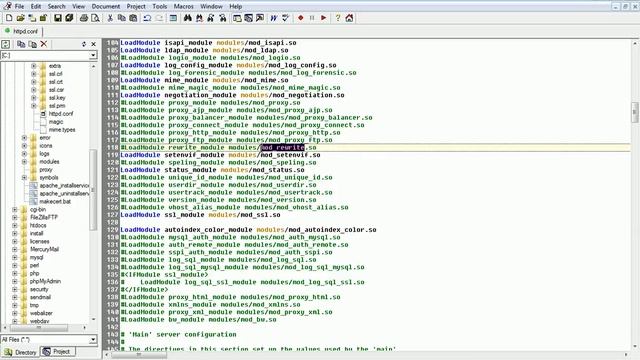Select makecert.bat in the directory tree
Screen dimensions: 640x360
(55, 202)
